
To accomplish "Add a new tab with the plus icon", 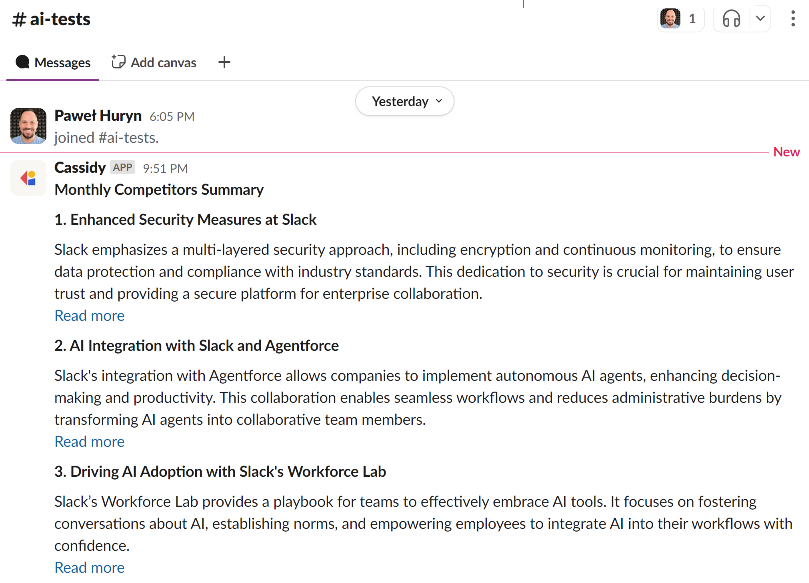I will click(x=223, y=62).
